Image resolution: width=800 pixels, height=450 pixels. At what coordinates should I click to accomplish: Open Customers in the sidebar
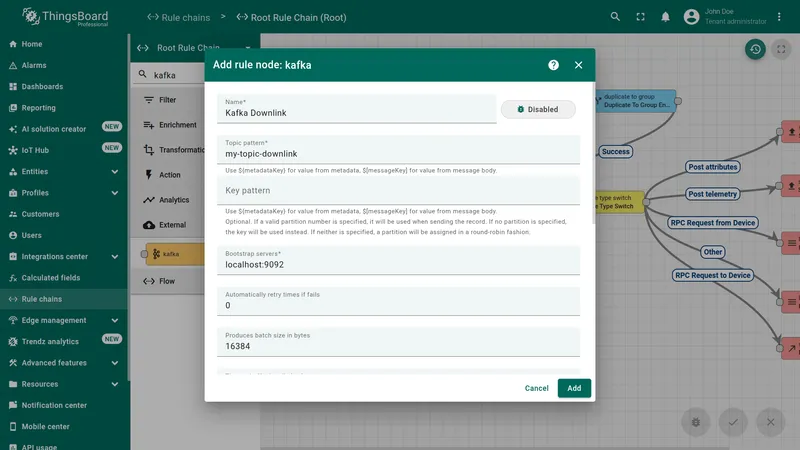(x=64, y=214)
